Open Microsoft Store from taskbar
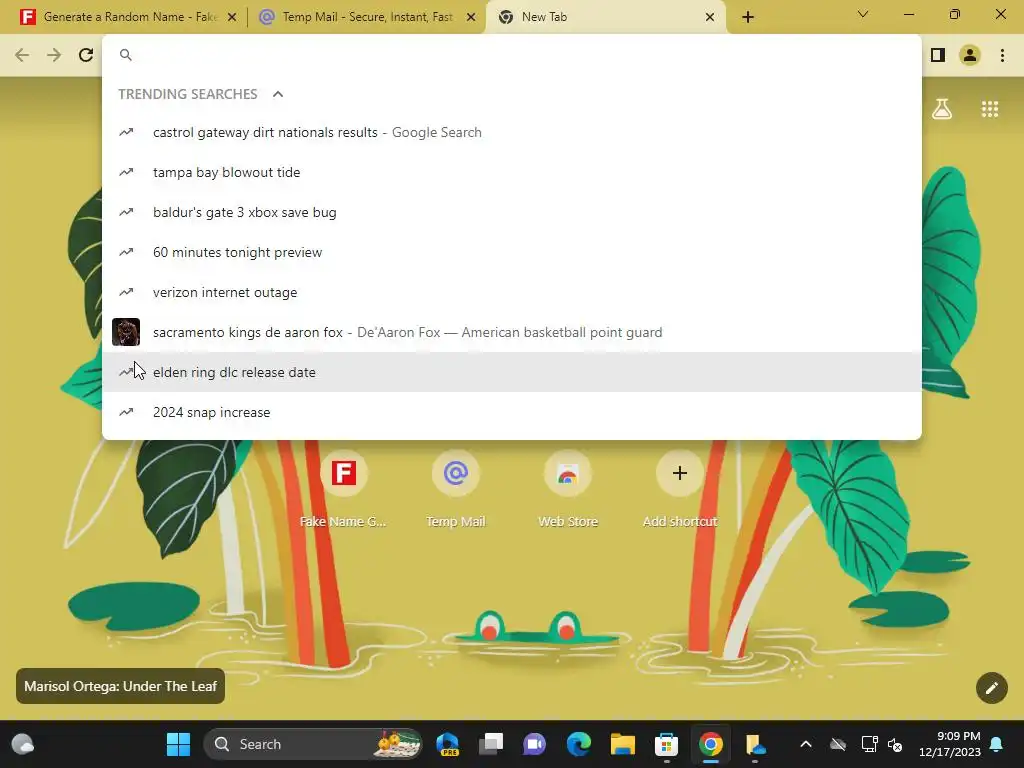This screenshot has height=768, width=1024. click(666, 744)
